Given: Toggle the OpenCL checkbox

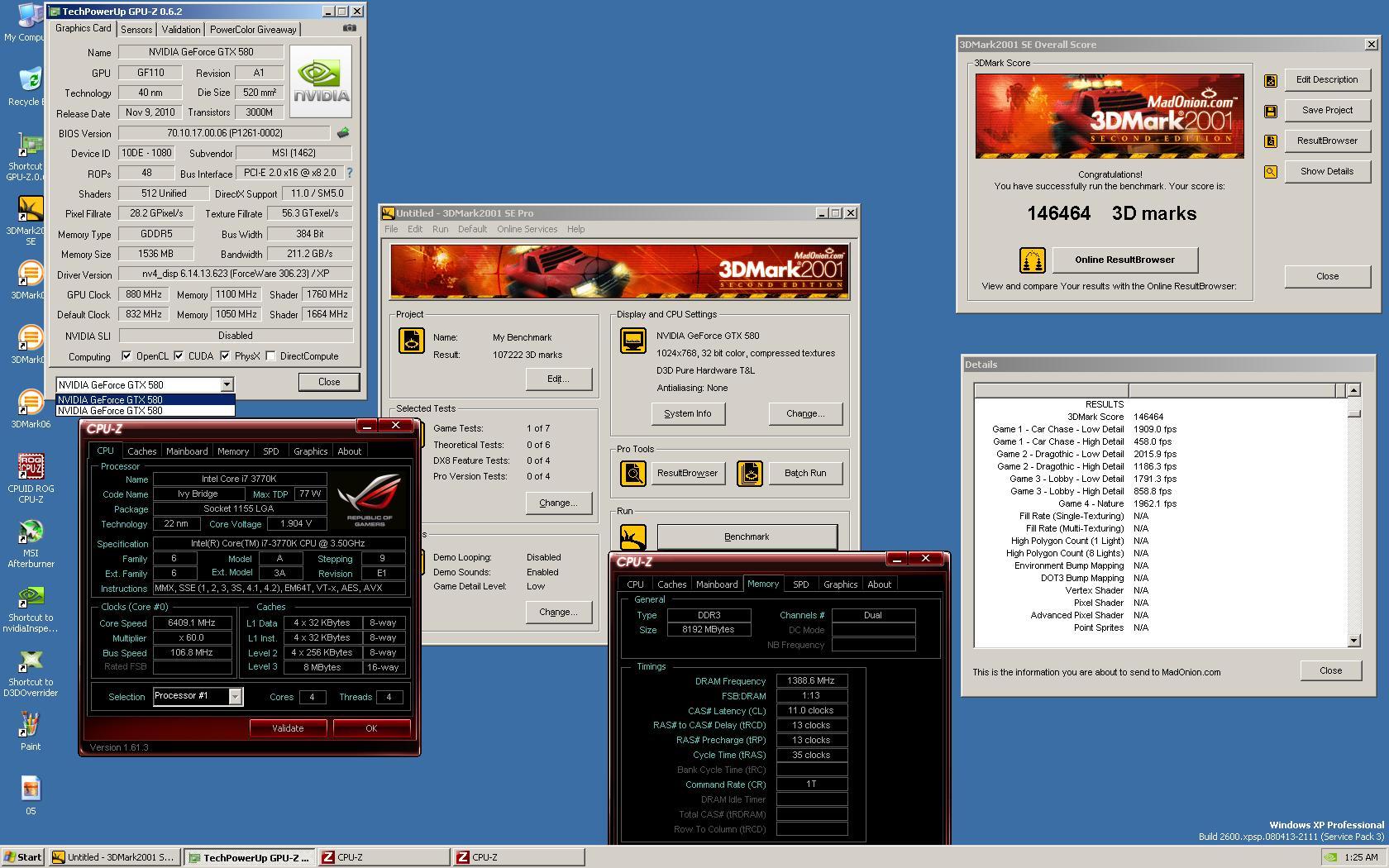Looking at the screenshot, I should 126,356.
